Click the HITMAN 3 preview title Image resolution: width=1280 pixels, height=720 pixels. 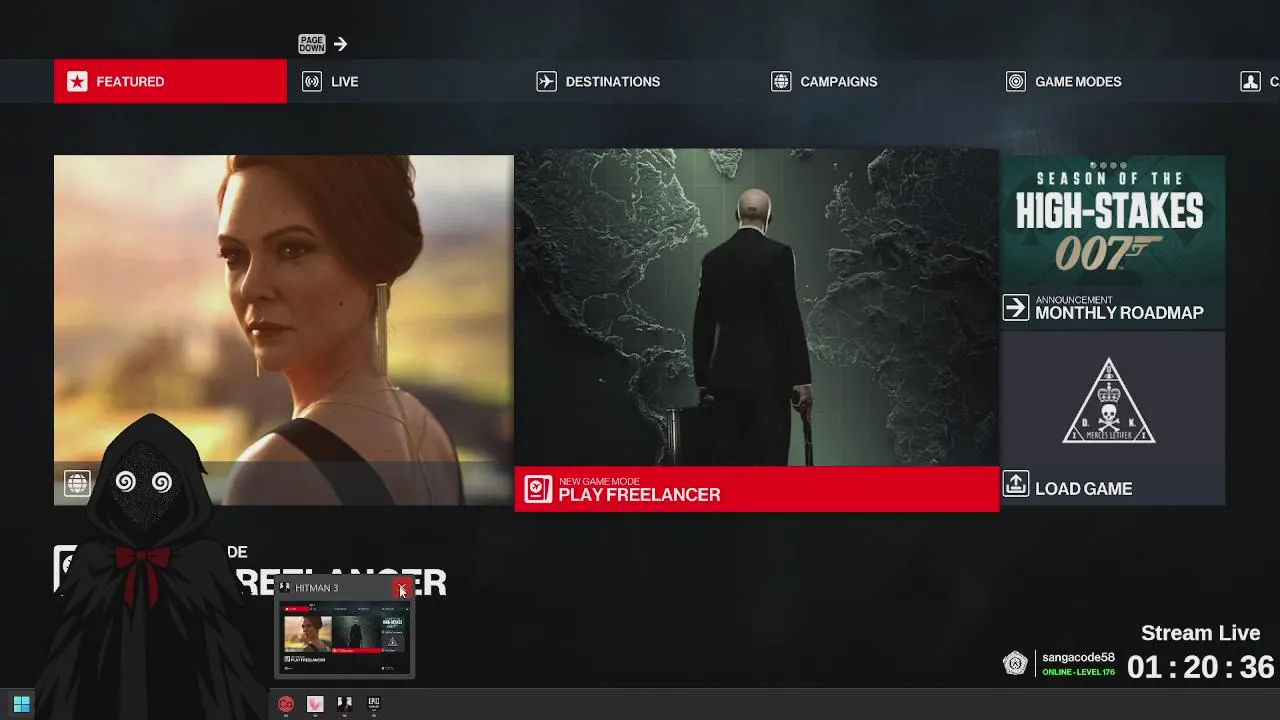[x=316, y=588]
